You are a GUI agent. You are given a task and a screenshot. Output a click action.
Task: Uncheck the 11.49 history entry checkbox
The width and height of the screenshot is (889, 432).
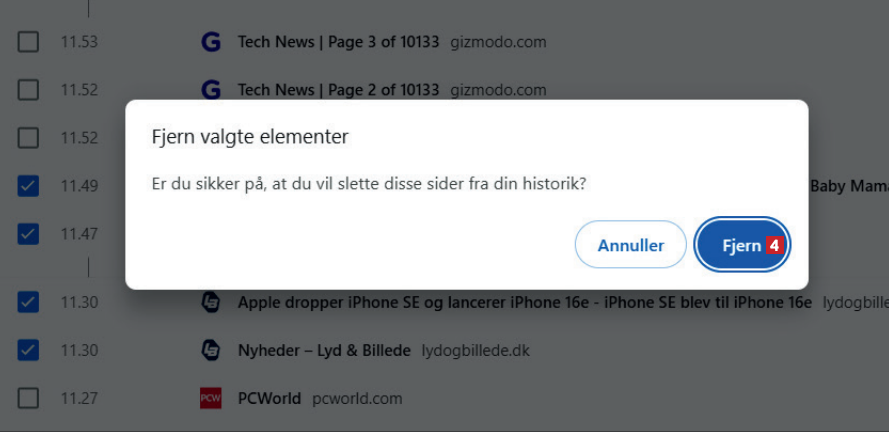(29, 186)
